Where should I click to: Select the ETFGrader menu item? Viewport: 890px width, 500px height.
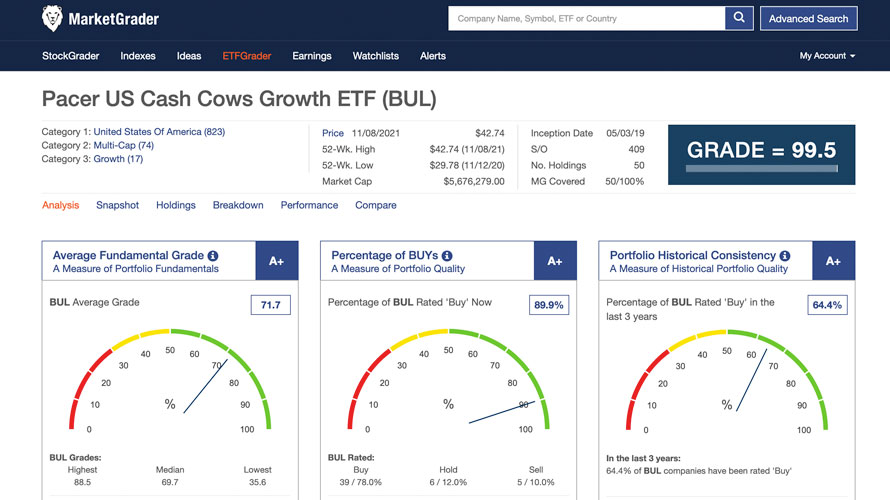pos(247,56)
